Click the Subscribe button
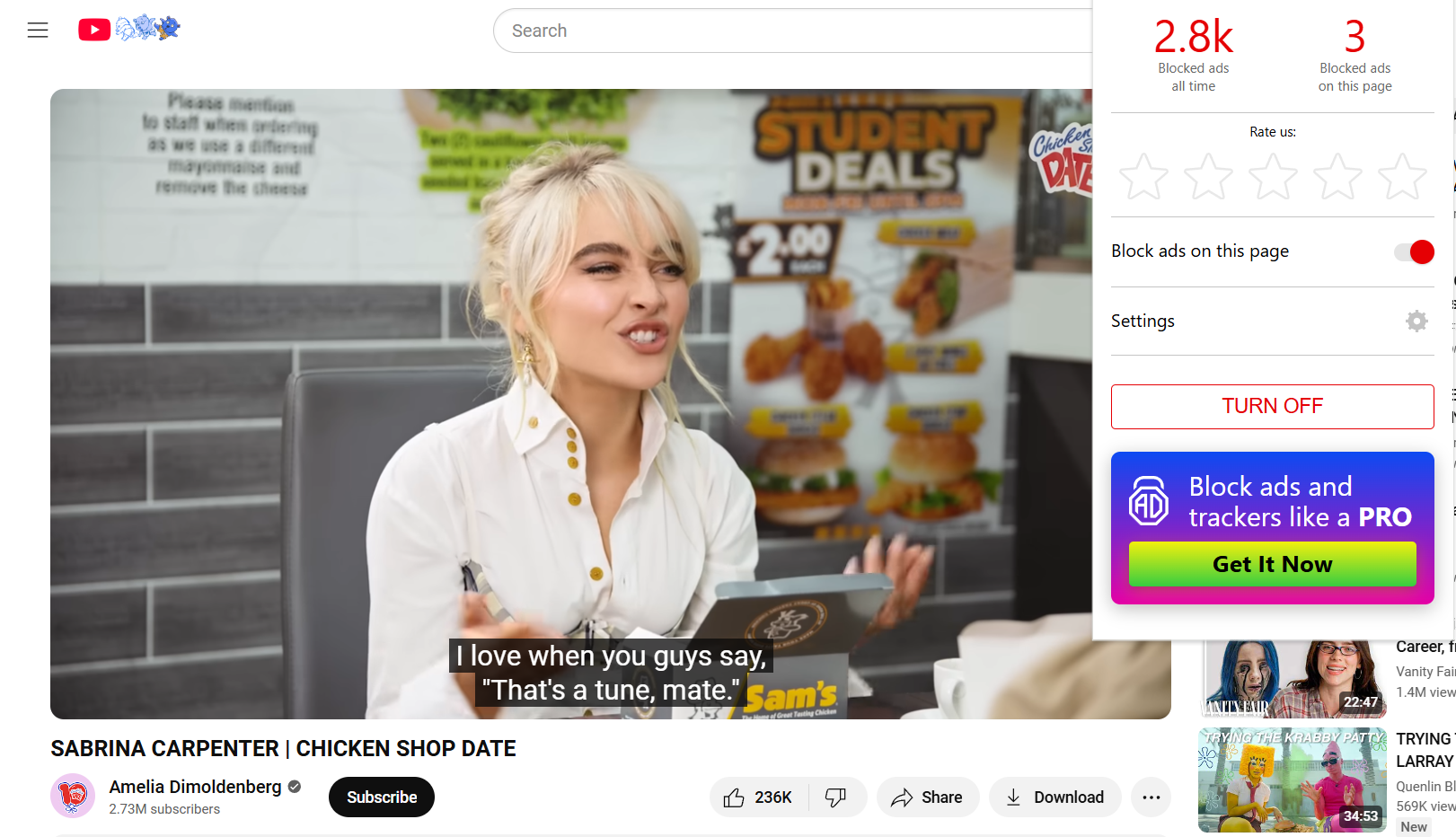Image resolution: width=1456 pixels, height=837 pixels. (x=382, y=797)
